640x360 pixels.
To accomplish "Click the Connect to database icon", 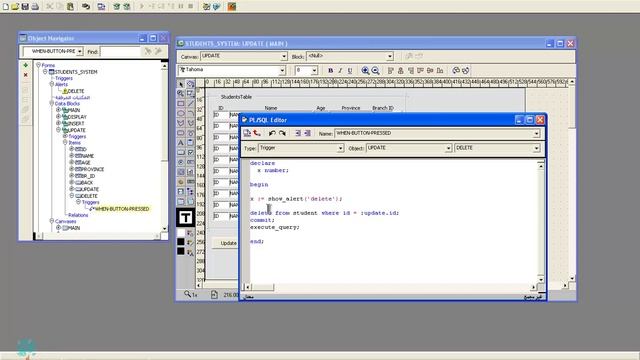I will pyautogui.click(x=86, y=6).
